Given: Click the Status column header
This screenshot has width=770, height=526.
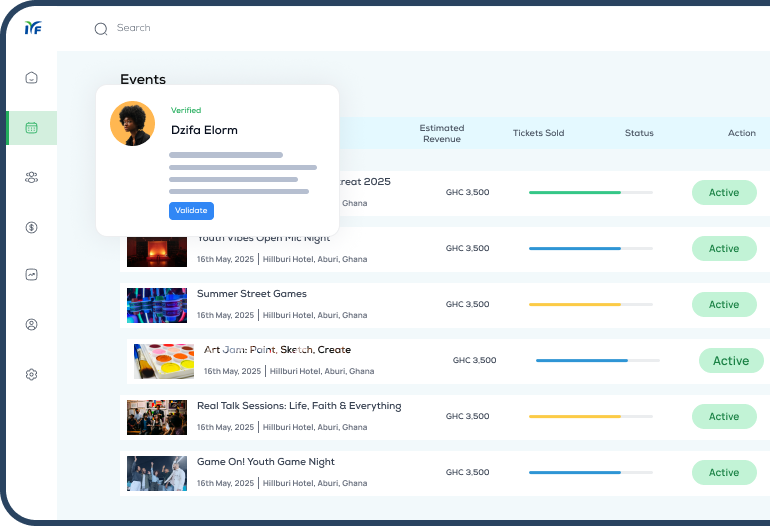Looking at the screenshot, I should tap(639, 133).
